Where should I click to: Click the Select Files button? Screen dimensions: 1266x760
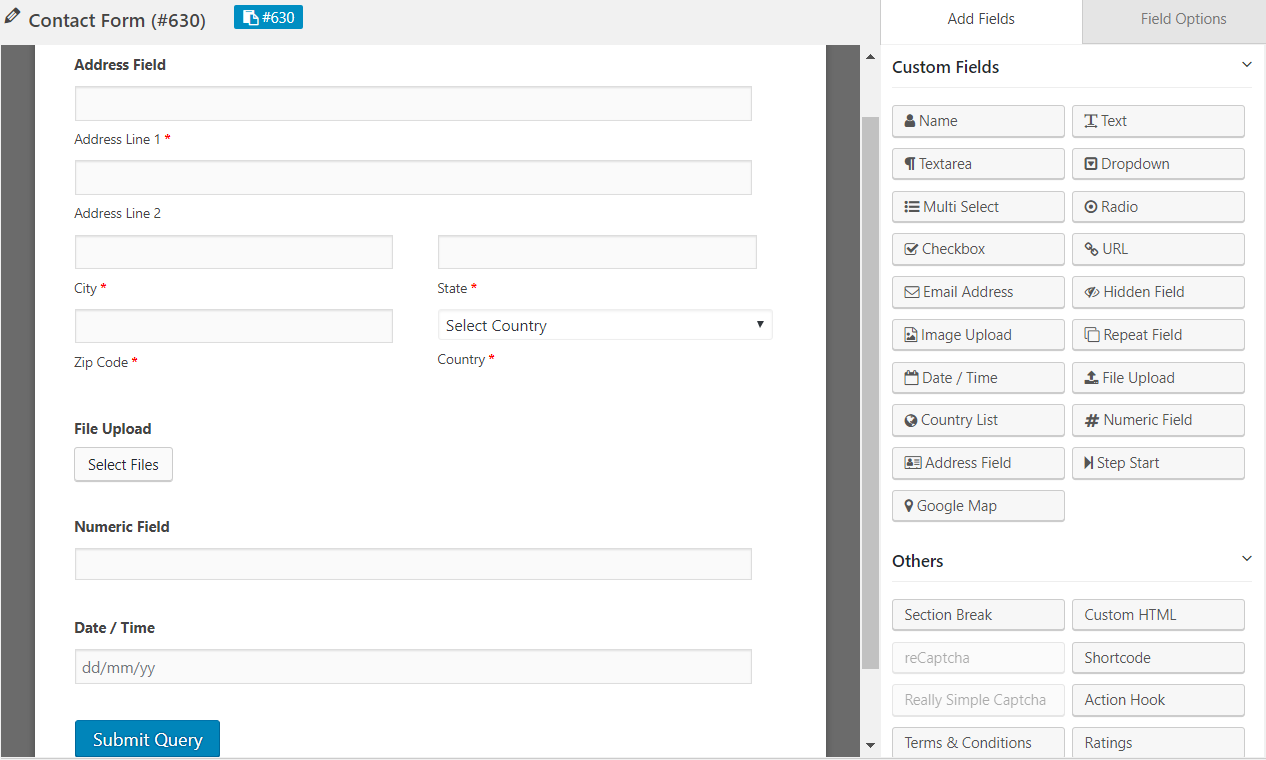[x=123, y=465]
